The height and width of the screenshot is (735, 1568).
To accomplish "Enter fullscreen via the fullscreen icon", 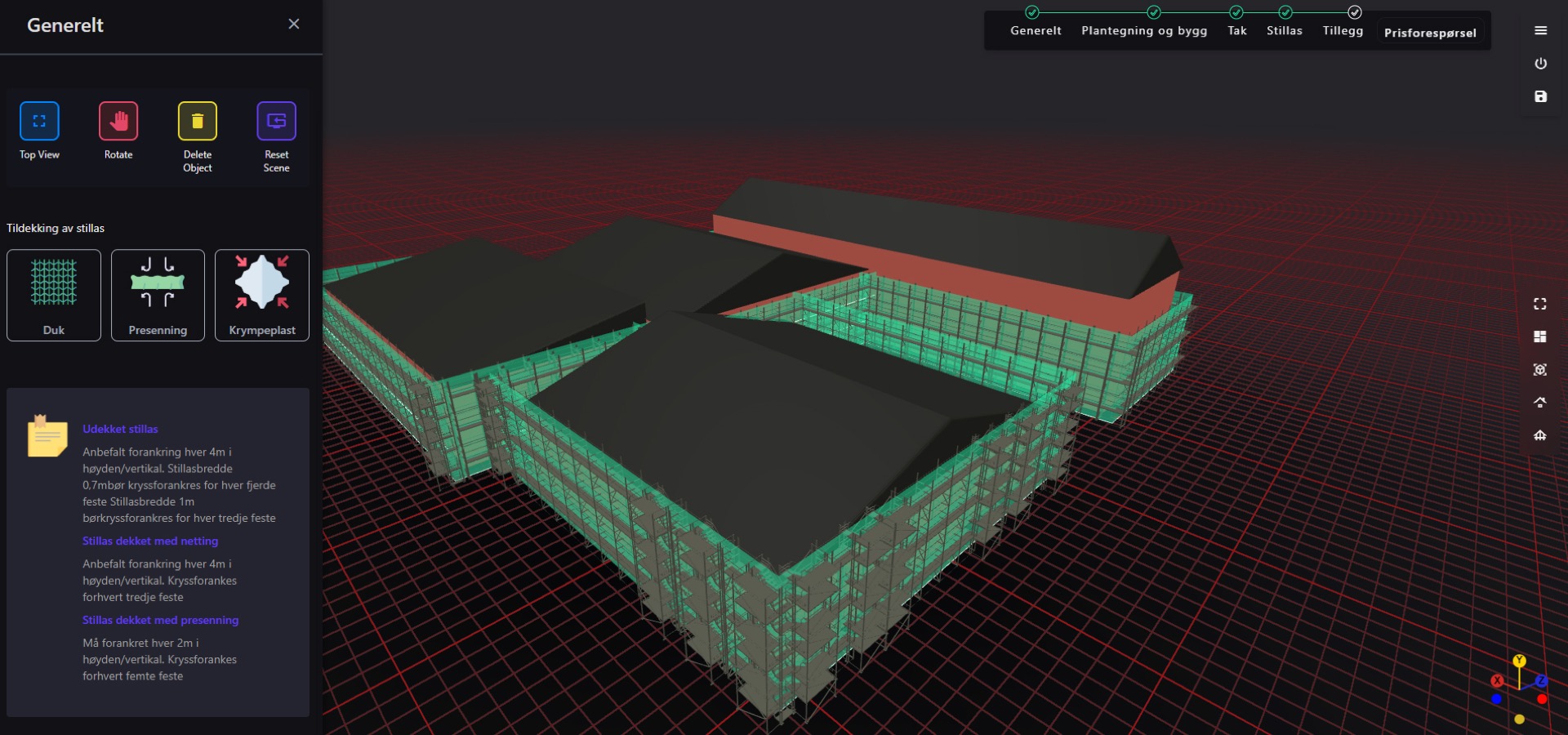I will pos(1541,304).
